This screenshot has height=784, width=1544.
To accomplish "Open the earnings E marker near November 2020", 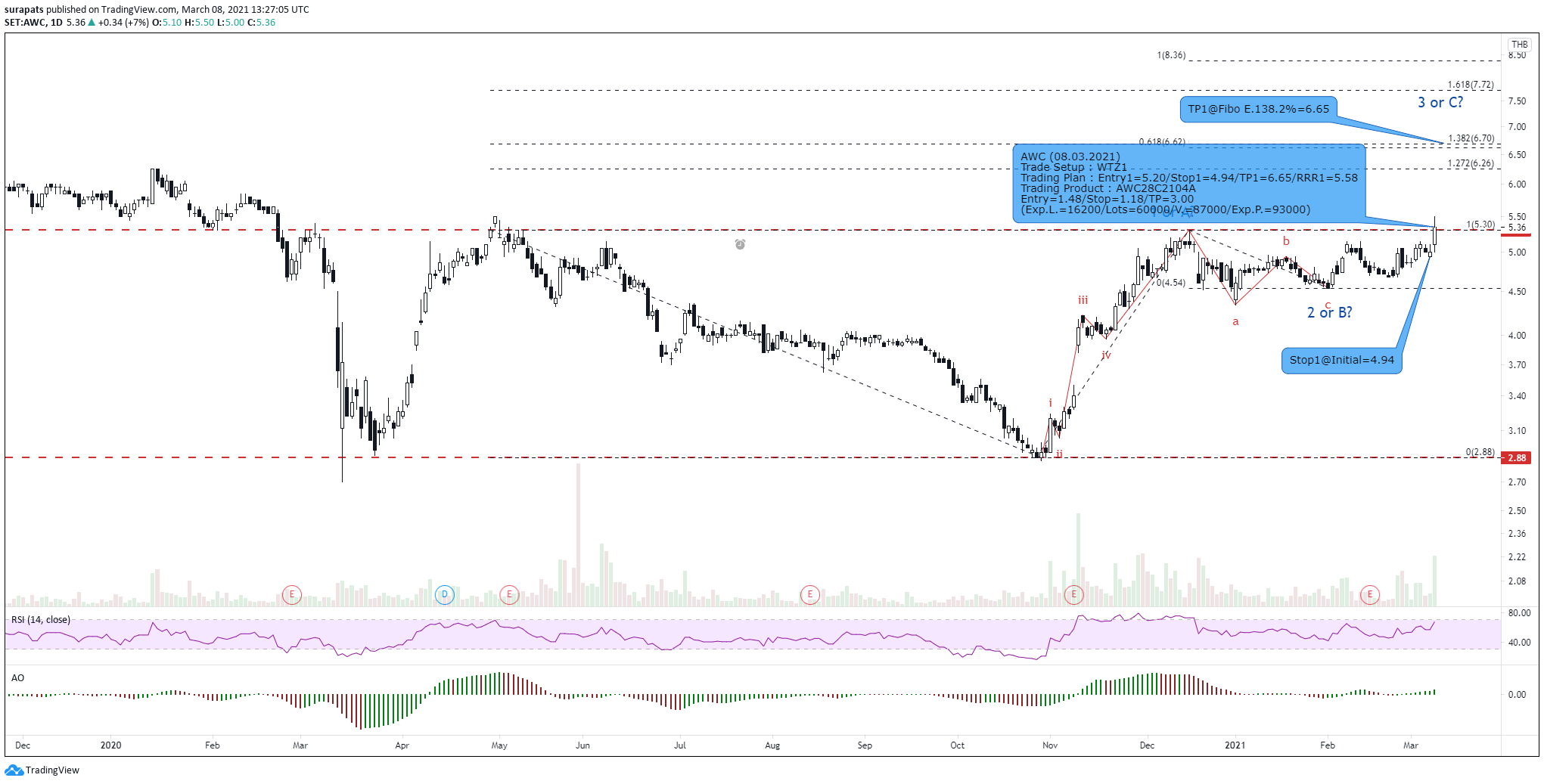I will point(1073,594).
